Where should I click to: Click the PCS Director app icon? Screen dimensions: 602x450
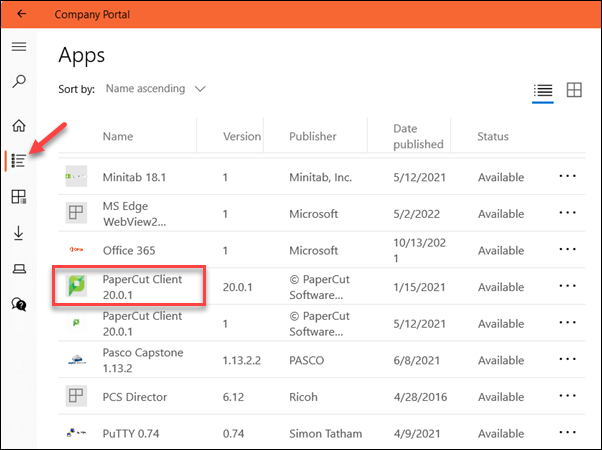point(76,396)
